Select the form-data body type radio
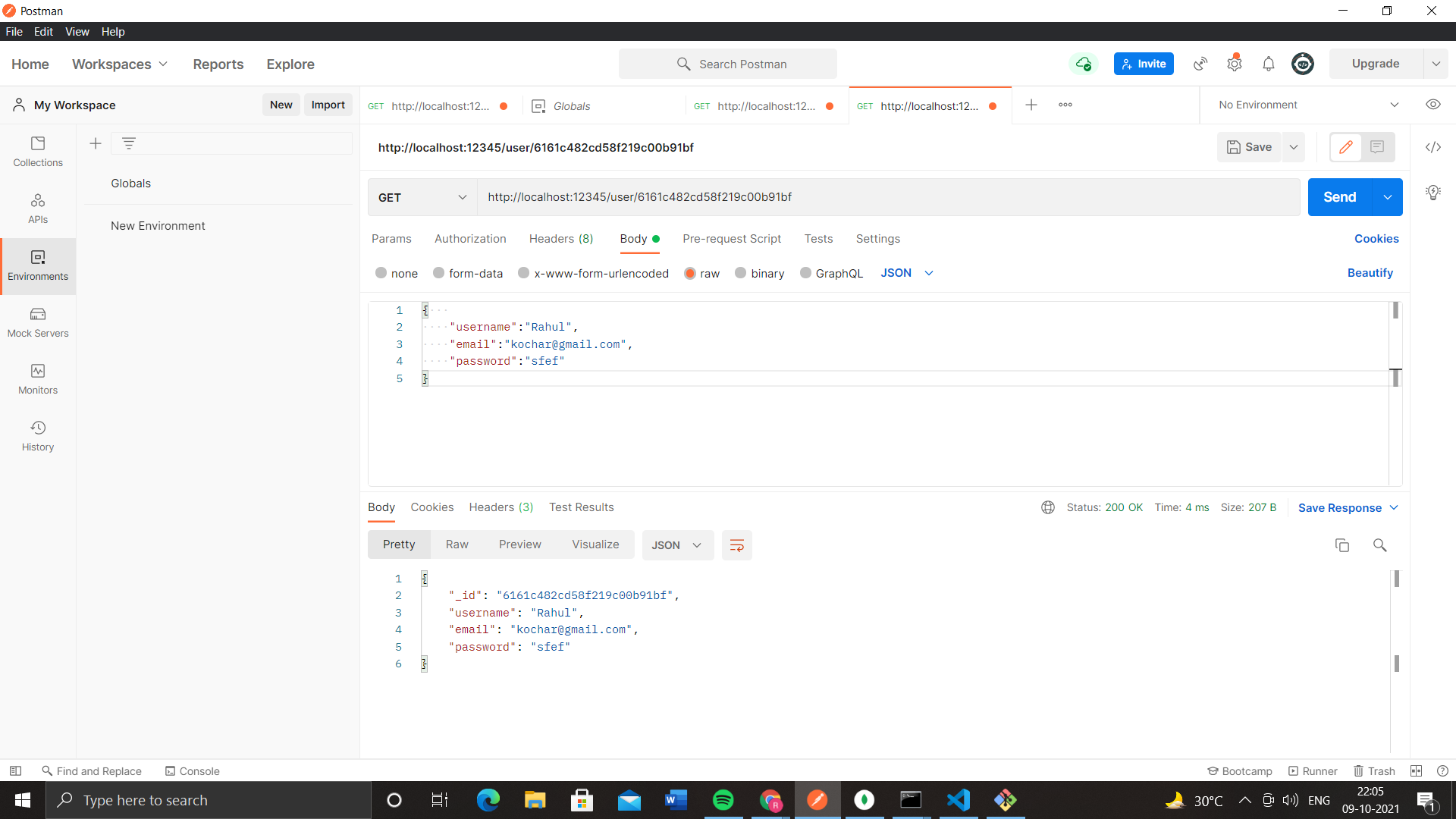The height and width of the screenshot is (819, 1456). click(439, 273)
